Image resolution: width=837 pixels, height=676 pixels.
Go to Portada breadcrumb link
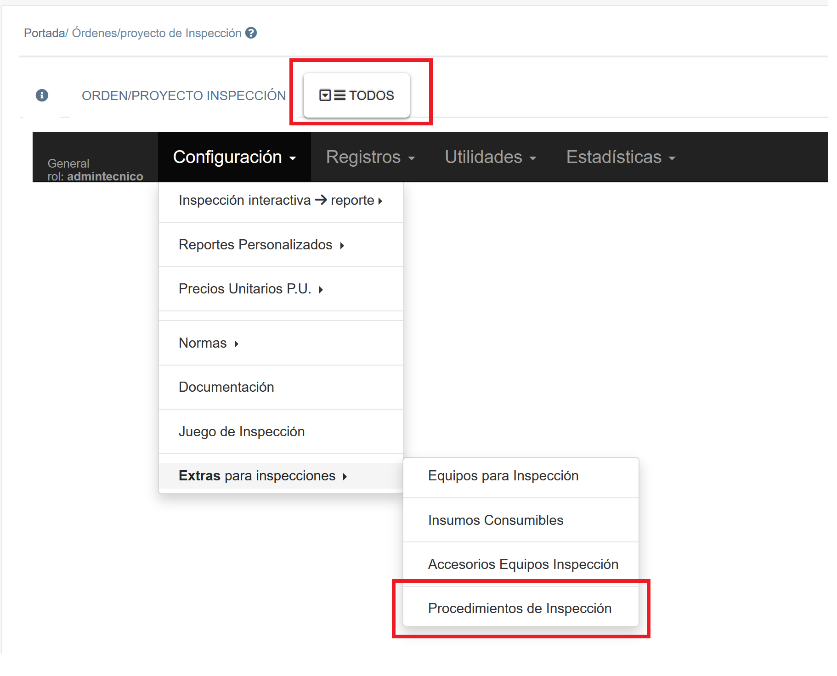(43, 33)
